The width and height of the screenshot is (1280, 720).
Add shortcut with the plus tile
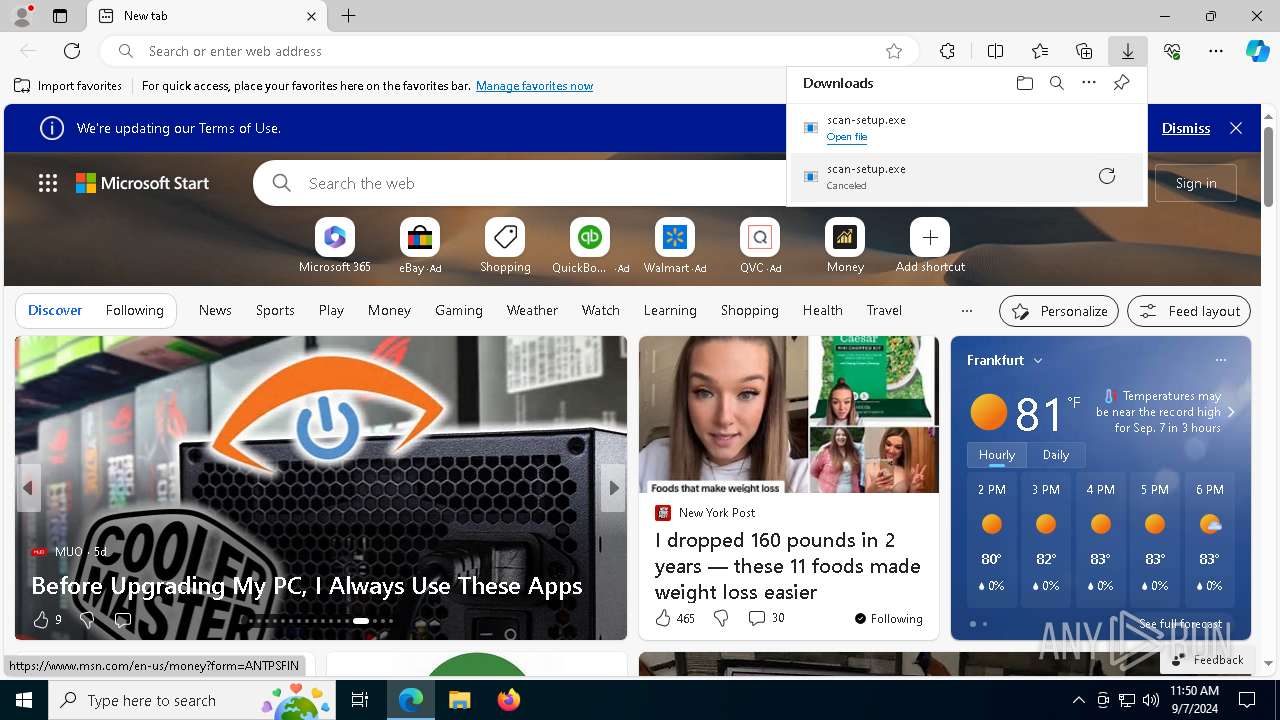tap(930, 245)
